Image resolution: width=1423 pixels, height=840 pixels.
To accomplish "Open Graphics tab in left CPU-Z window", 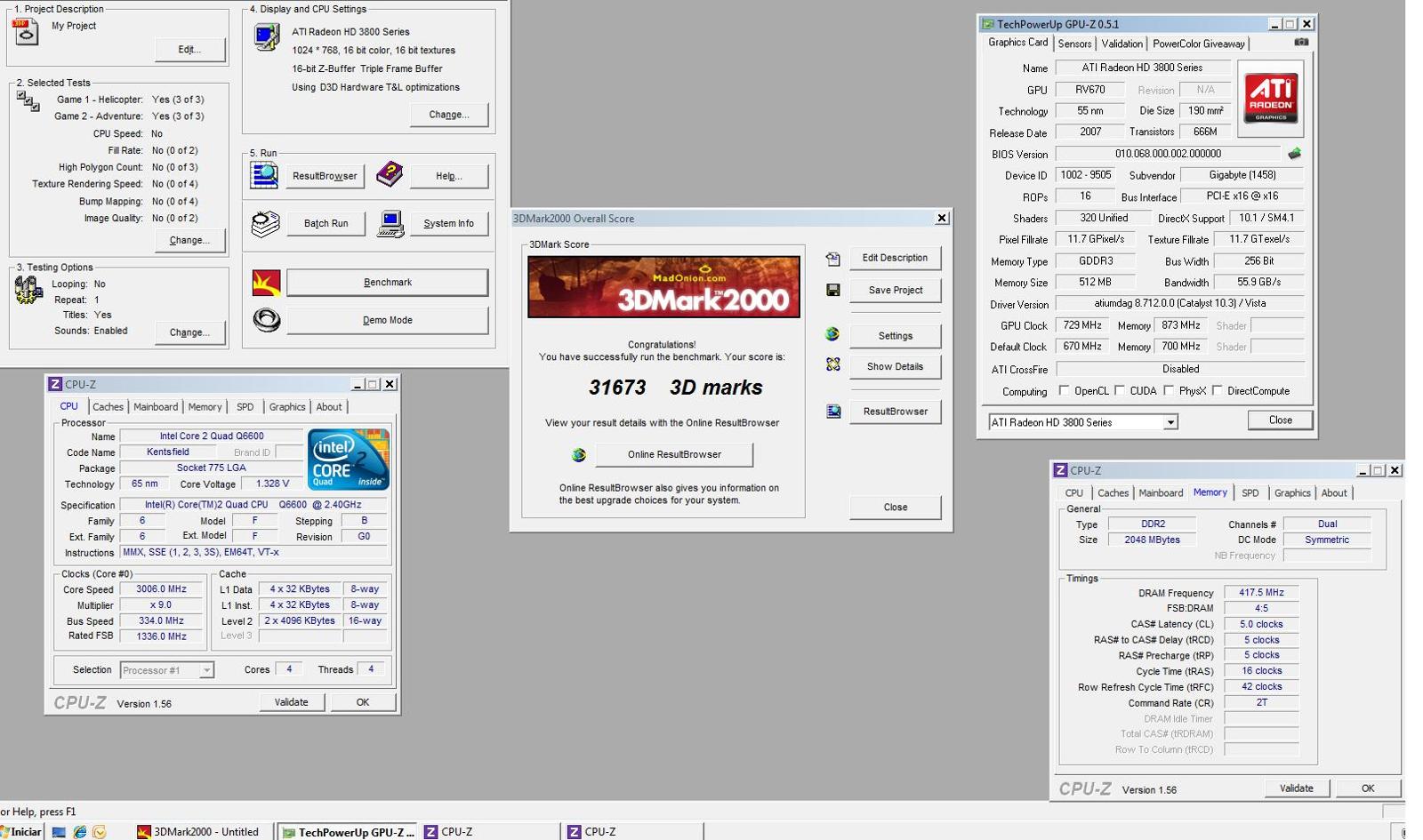I will click(x=286, y=407).
